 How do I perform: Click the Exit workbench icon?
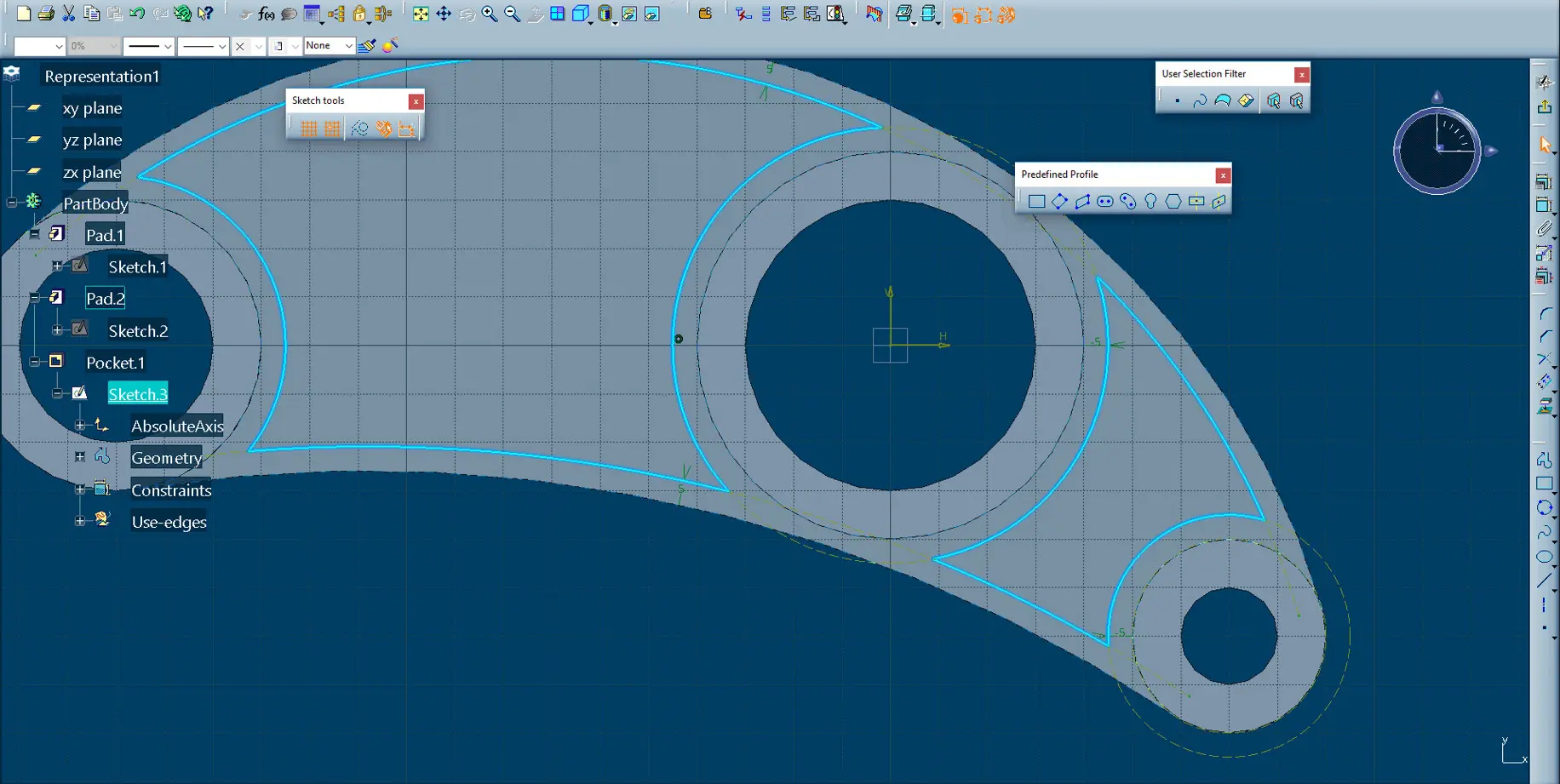1544,106
